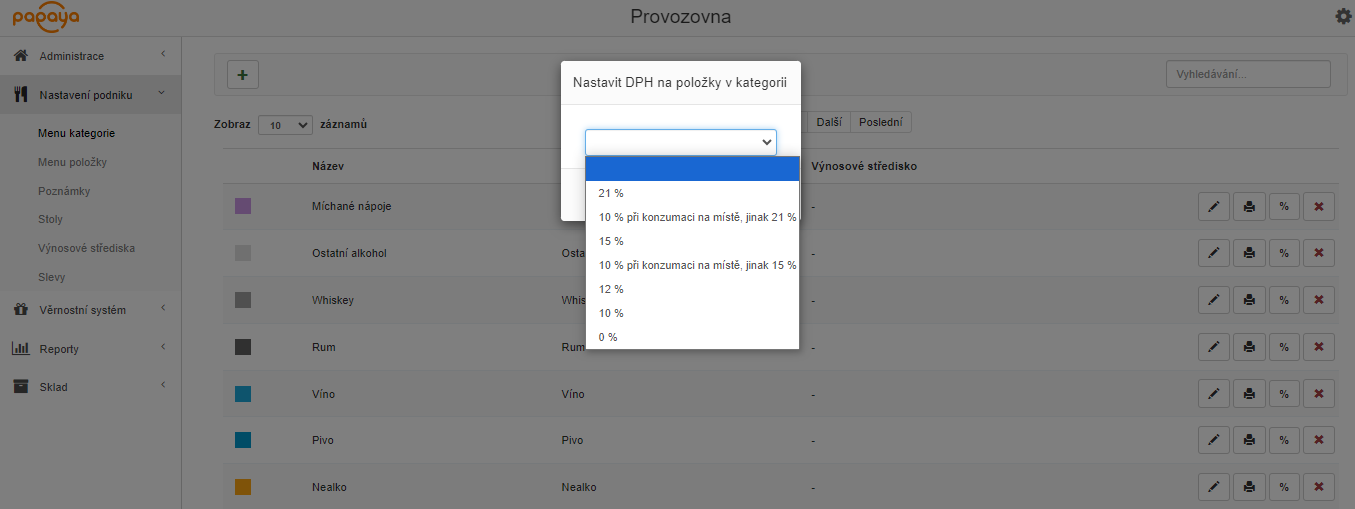Choose the 12 % VAT option
Screen dimensions: 1355x509
coord(611,289)
